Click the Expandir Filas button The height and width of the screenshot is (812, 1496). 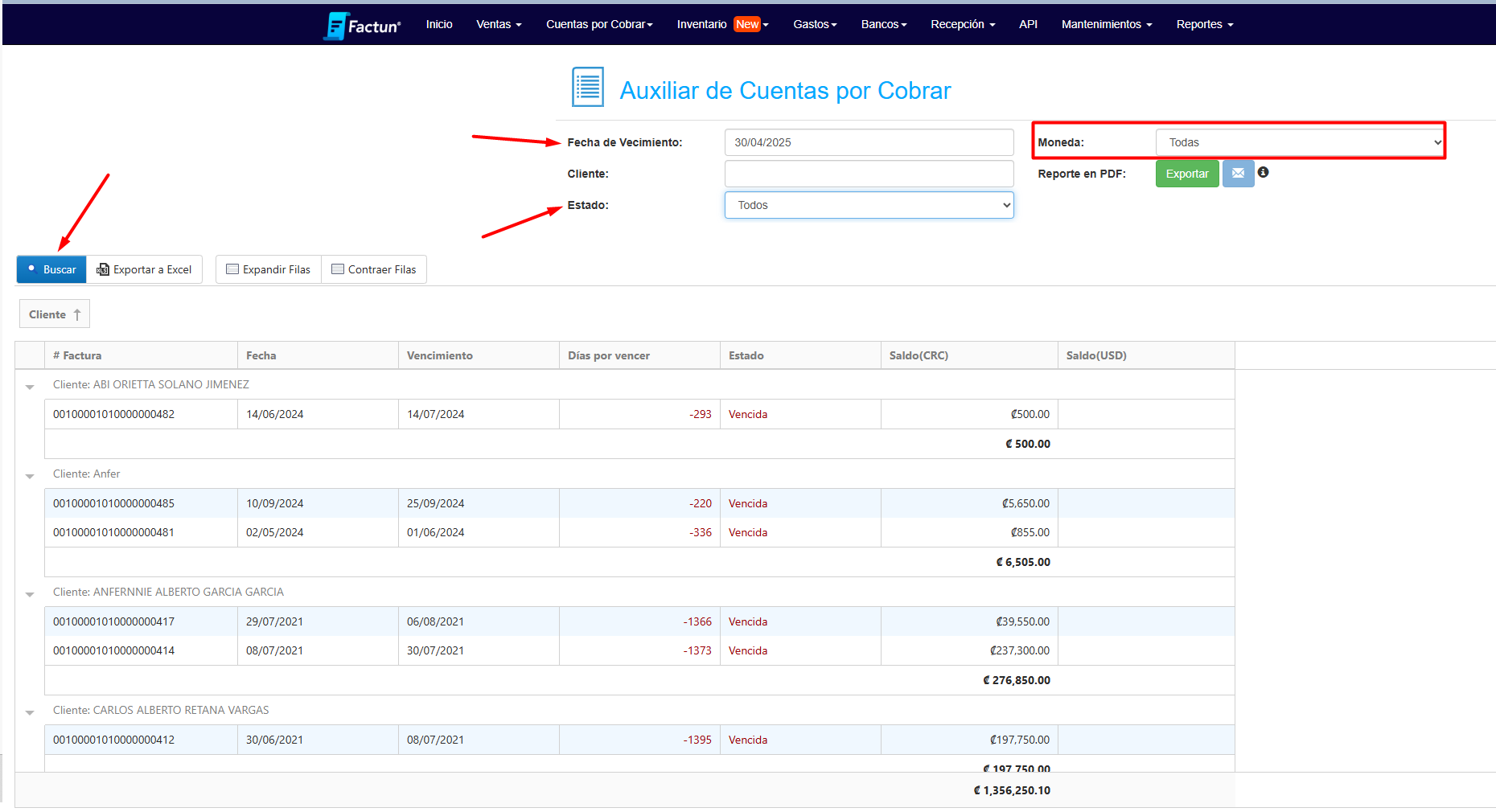pos(269,269)
